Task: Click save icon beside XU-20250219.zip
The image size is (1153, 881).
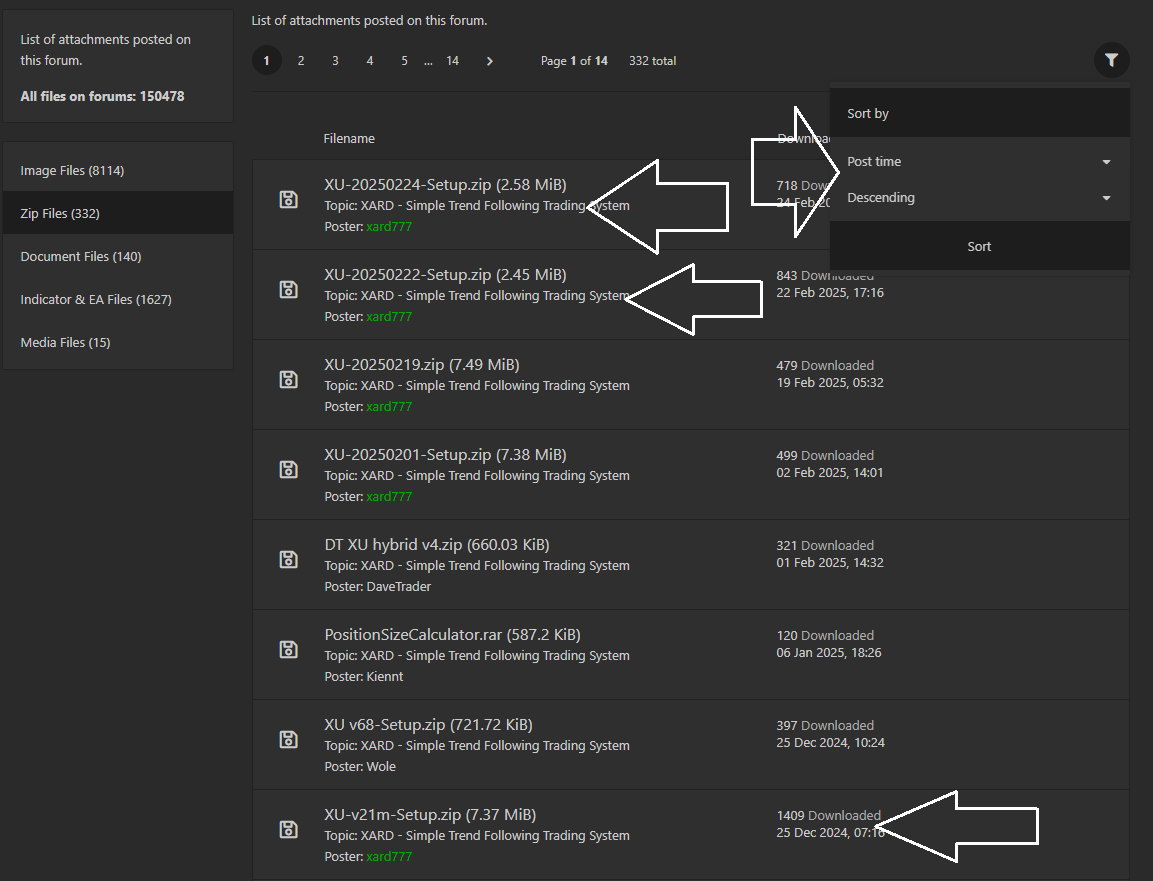Action: [x=288, y=379]
